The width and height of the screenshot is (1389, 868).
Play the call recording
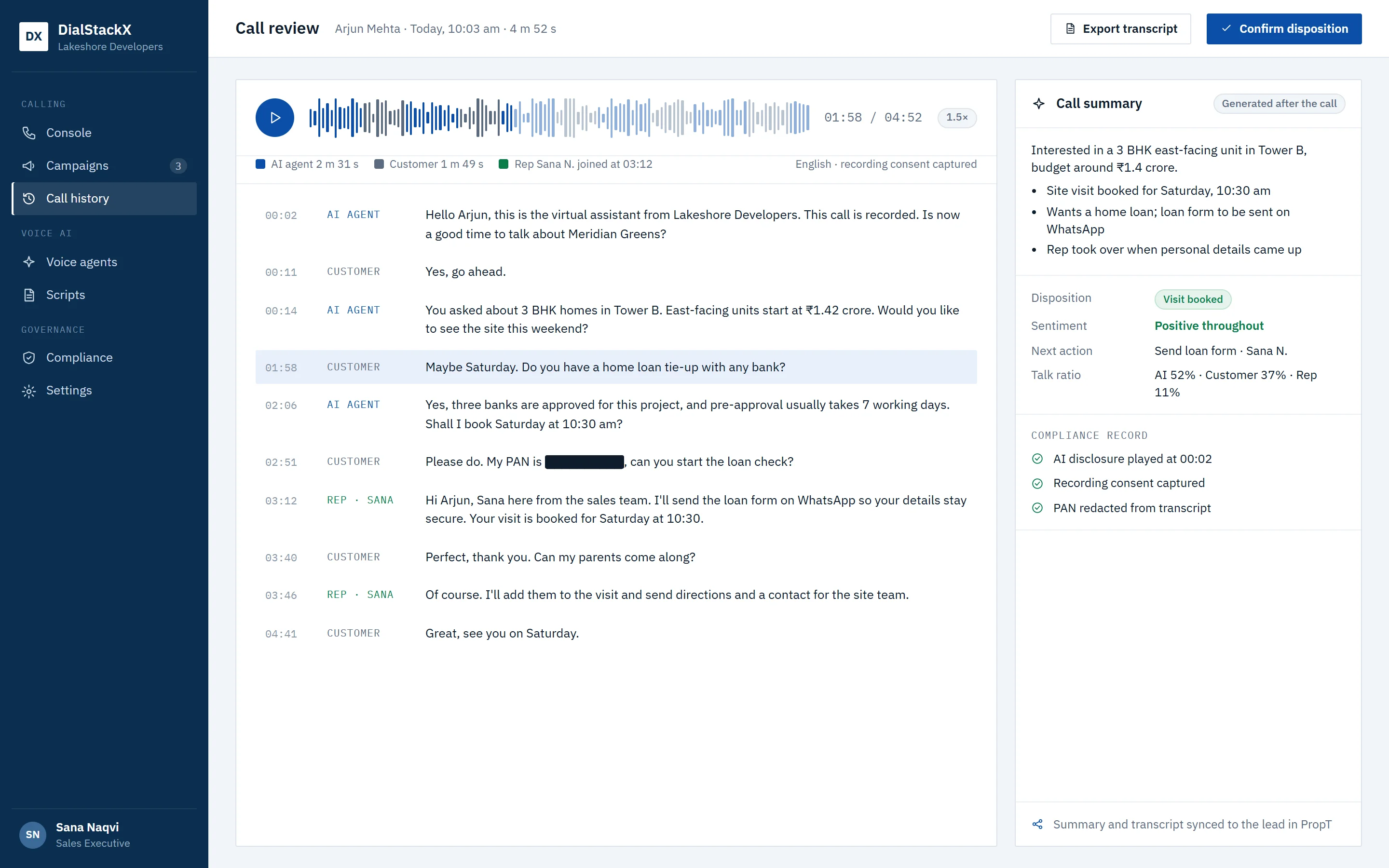(x=274, y=118)
